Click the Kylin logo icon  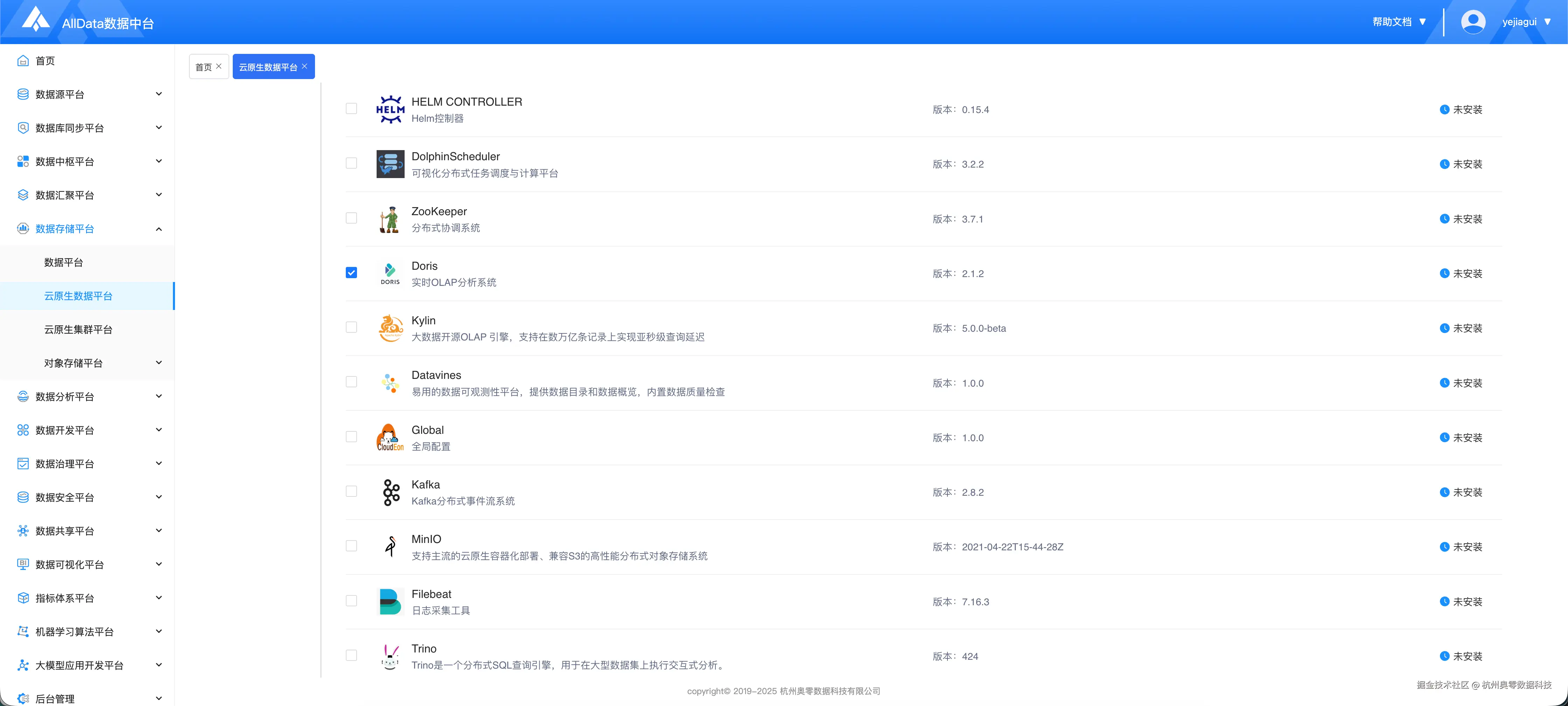point(390,328)
